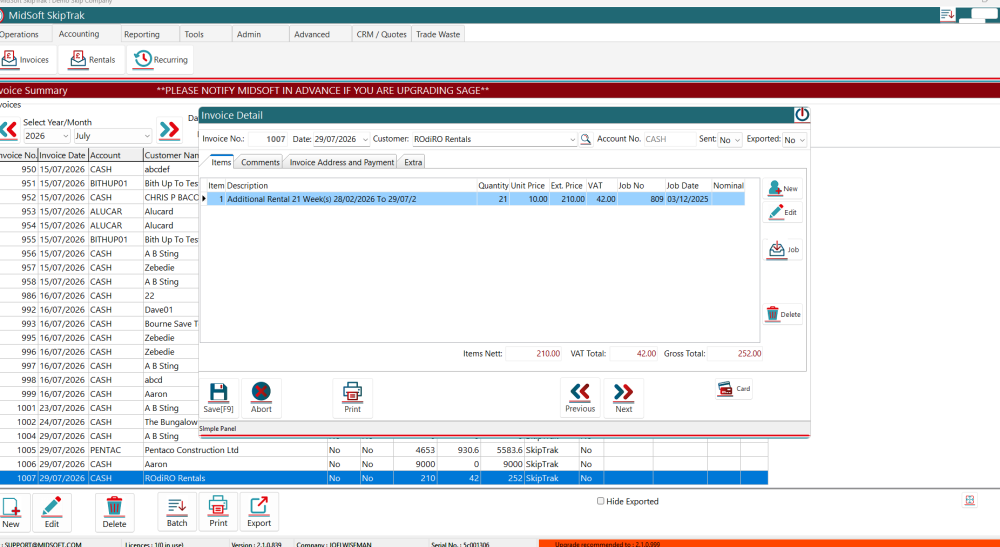The image size is (1000, 547).
Task: Click the customer search magnifier icon
Action: [585, 139]
